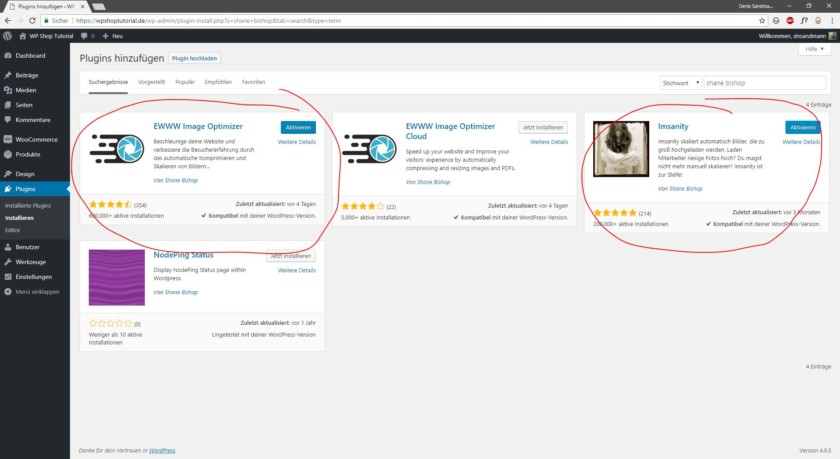Open the Chrome three-dot menu

pyautogui.click(x=833, y=19)
